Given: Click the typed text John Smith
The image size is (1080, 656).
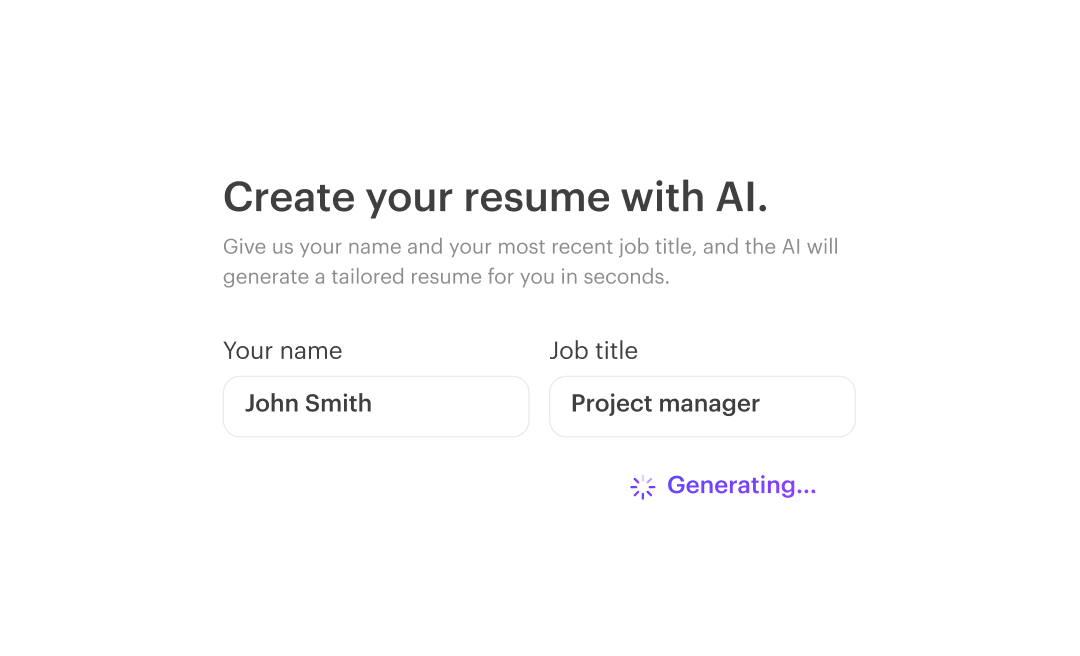Looking at the screenshot, I should [309, 404].
